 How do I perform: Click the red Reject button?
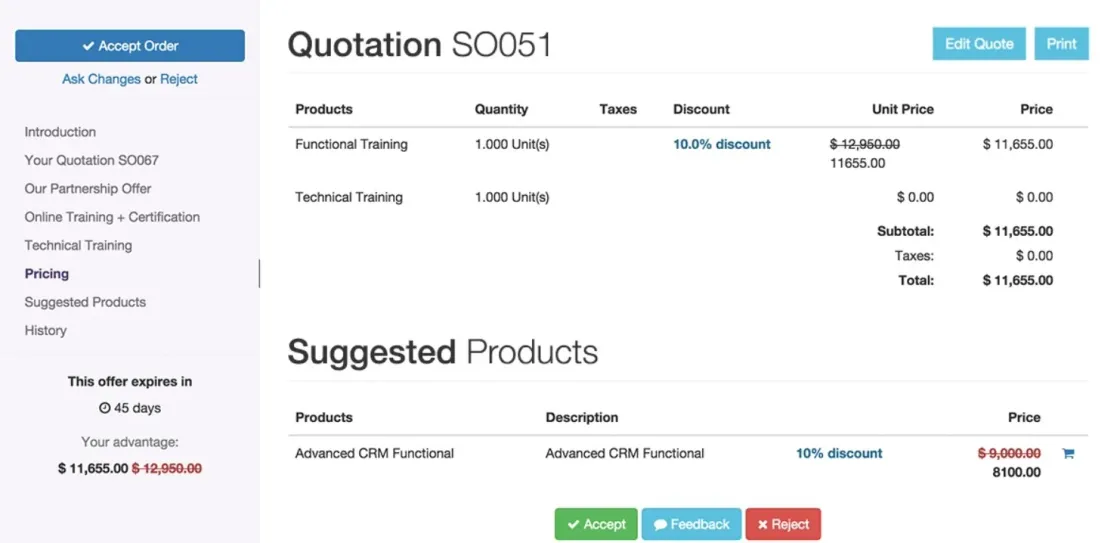click(783, 524)
